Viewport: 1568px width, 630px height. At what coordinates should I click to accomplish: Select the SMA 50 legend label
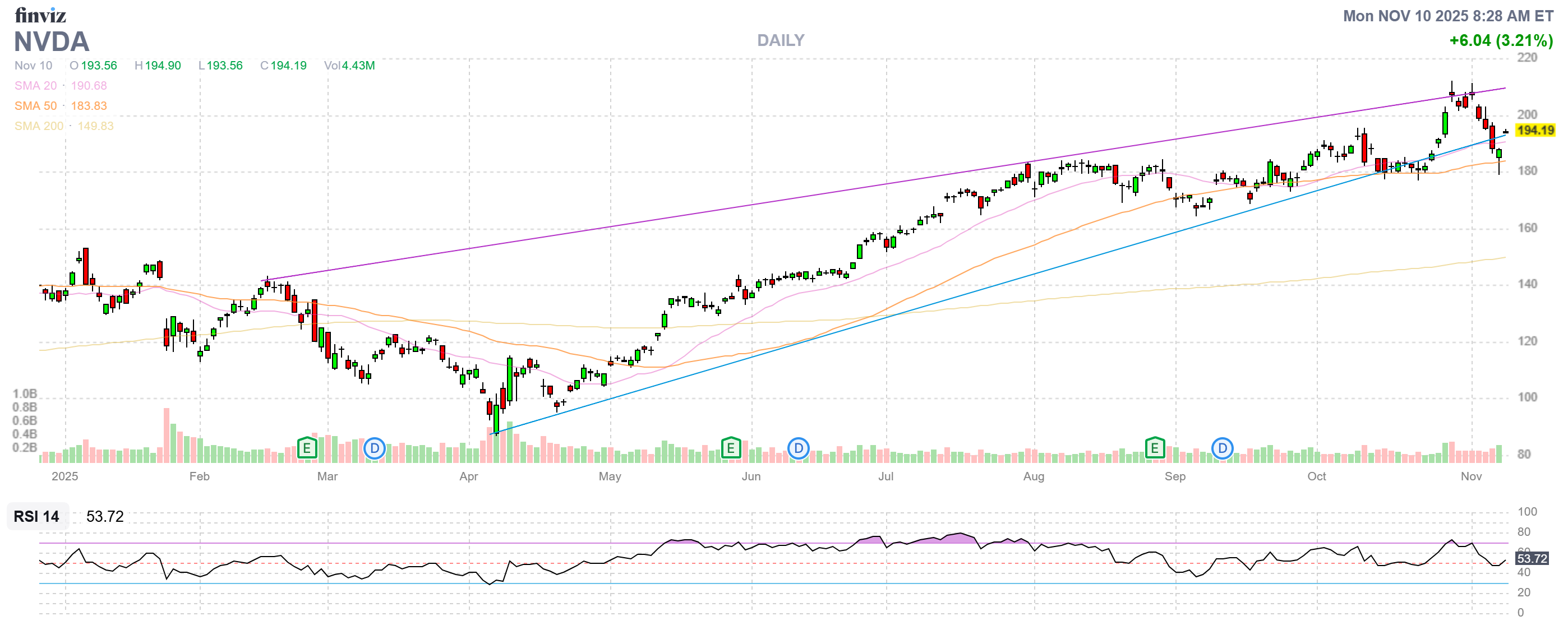click(35, 106)
